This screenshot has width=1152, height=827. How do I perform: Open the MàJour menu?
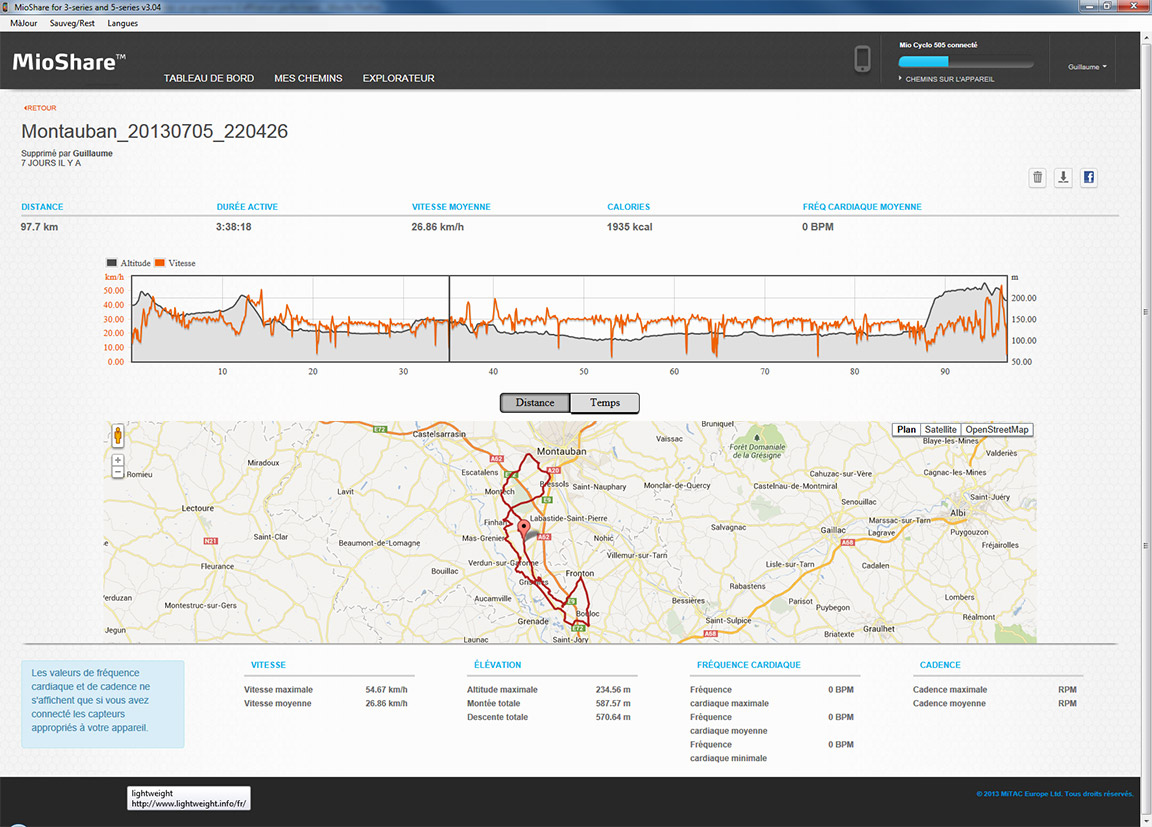click(24, 23)
